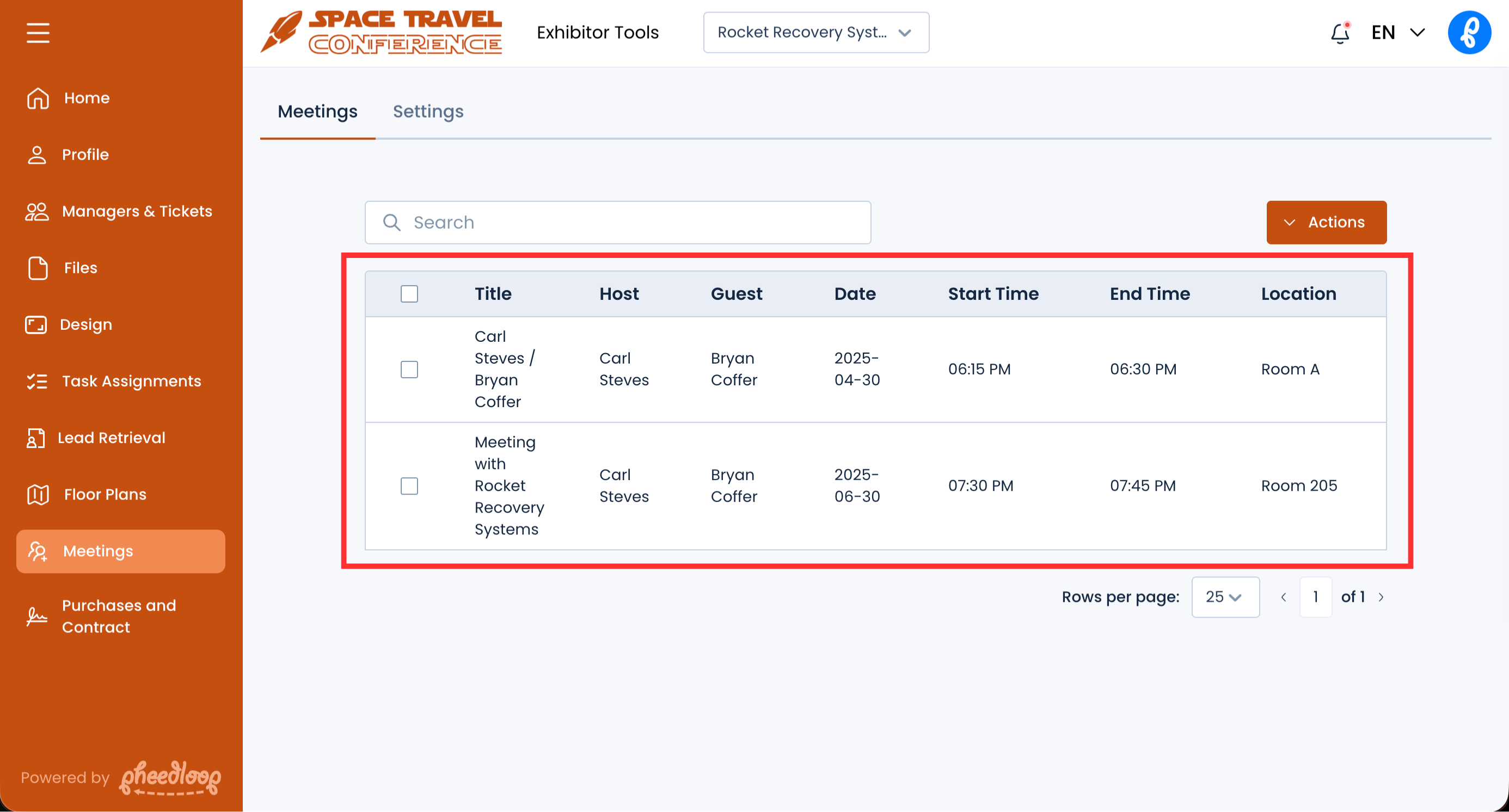The image size is (1509, 812).
Task: Check the Room 205 meeting row
Action: tap(409, 486)
